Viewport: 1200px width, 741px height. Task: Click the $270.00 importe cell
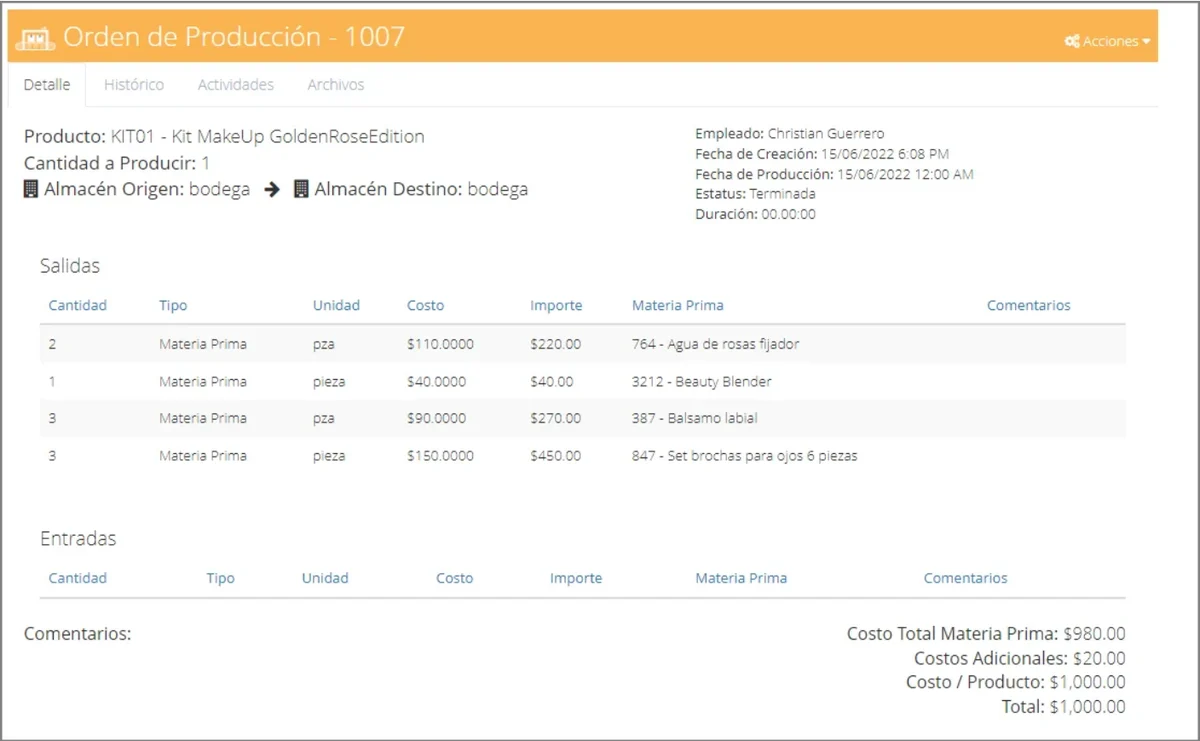click(x=555, y=419)
